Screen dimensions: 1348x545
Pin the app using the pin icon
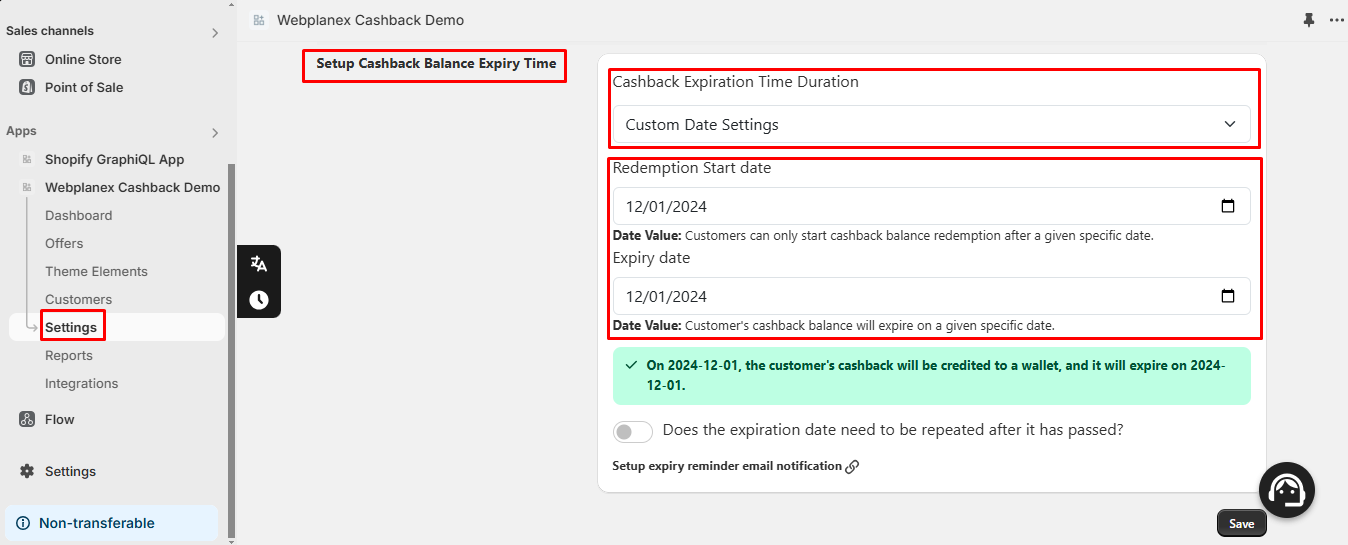pos(1309,20)
